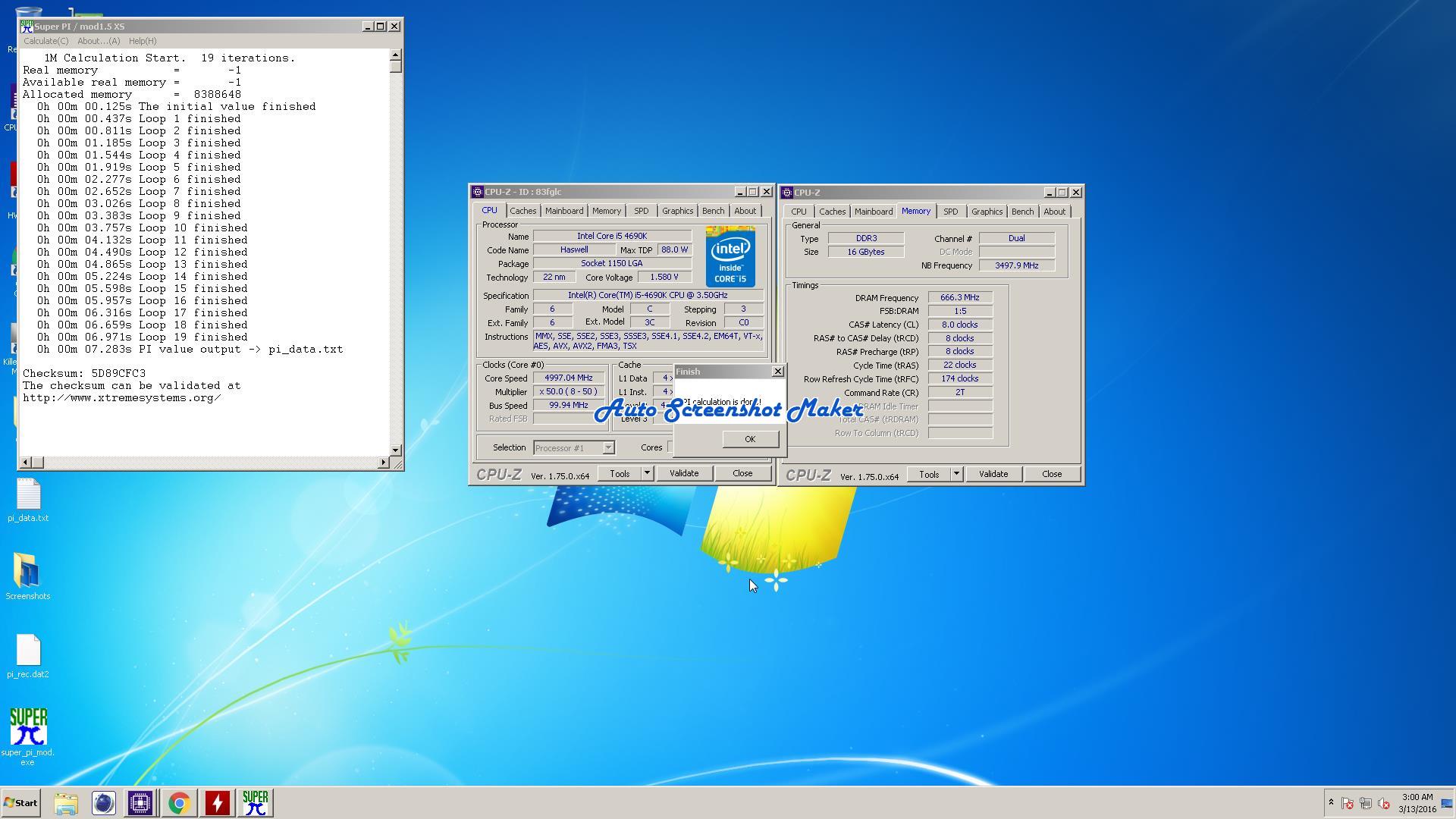Open the Calculate(C) menu in Super PI
This screenshot has width=1456, height=819.
coord(45,41)
